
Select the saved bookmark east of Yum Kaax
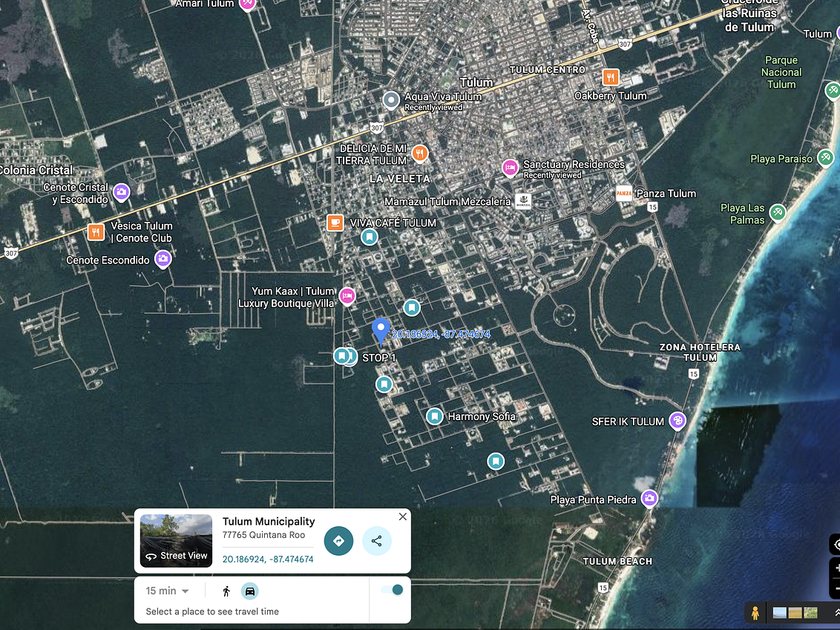tap(411, 308)
